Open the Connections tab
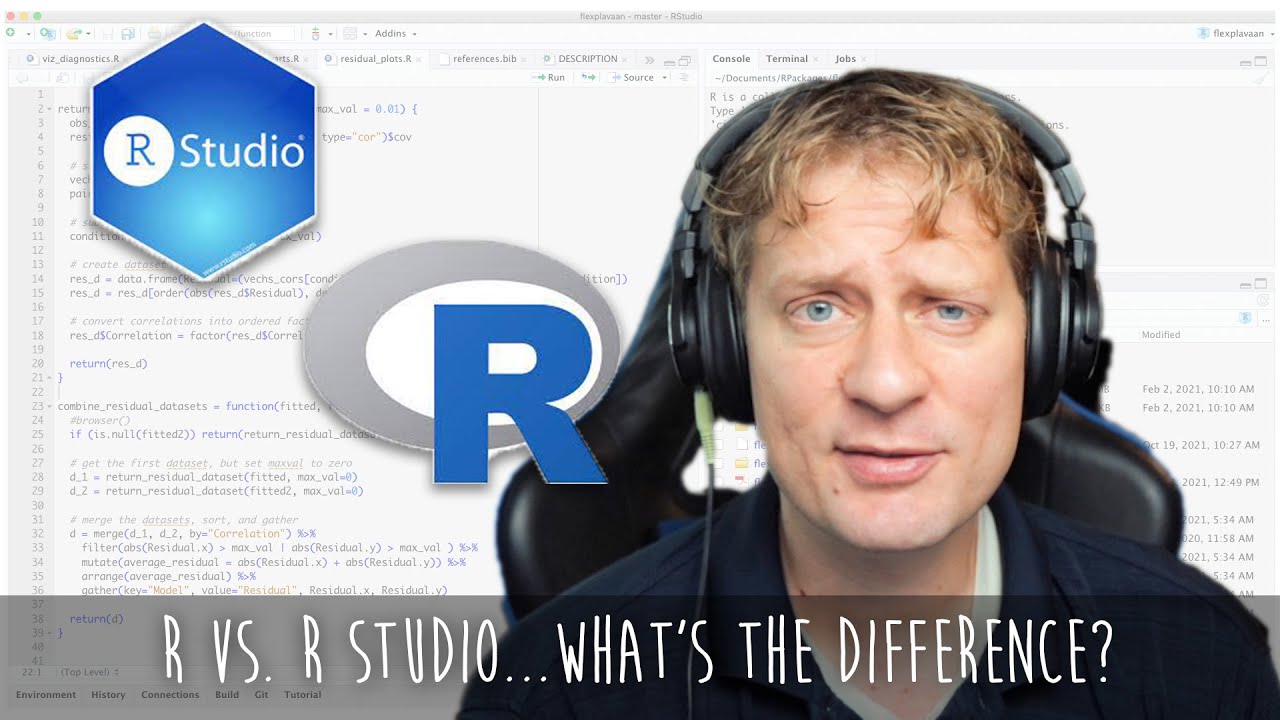Screen dimensions: 1280x720 170,695
